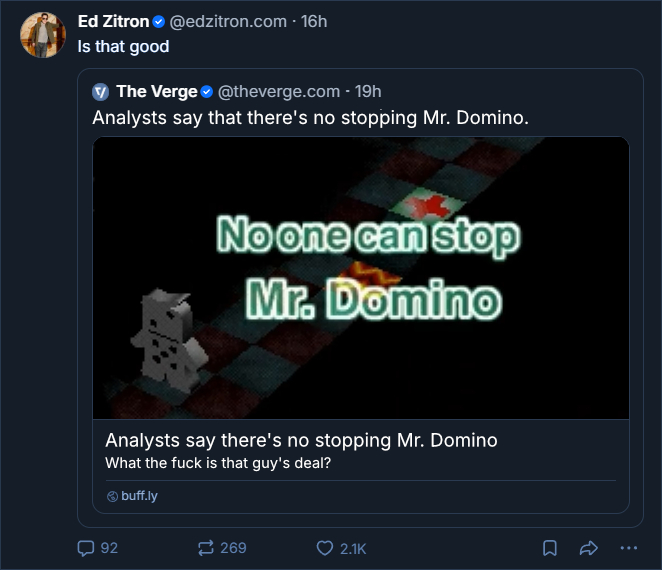Click the reply speech bubble icon
The width and height of the screenshot is (662, 570).
(x=86, y=548)
